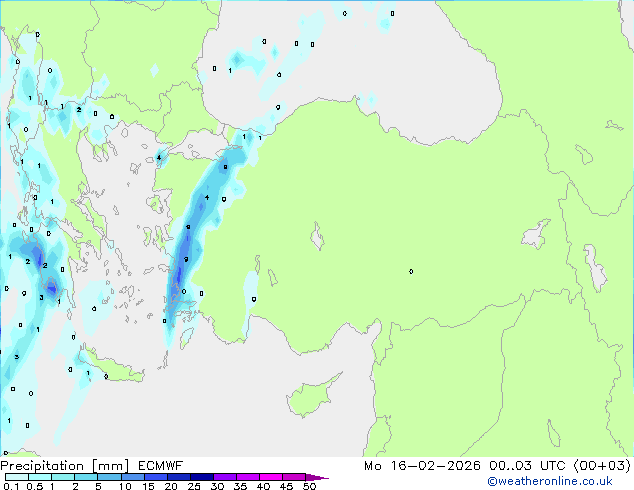Screen dimensions: 634x490
Task: Click the legend's 0.1 tick label
Action: (8, 487)
